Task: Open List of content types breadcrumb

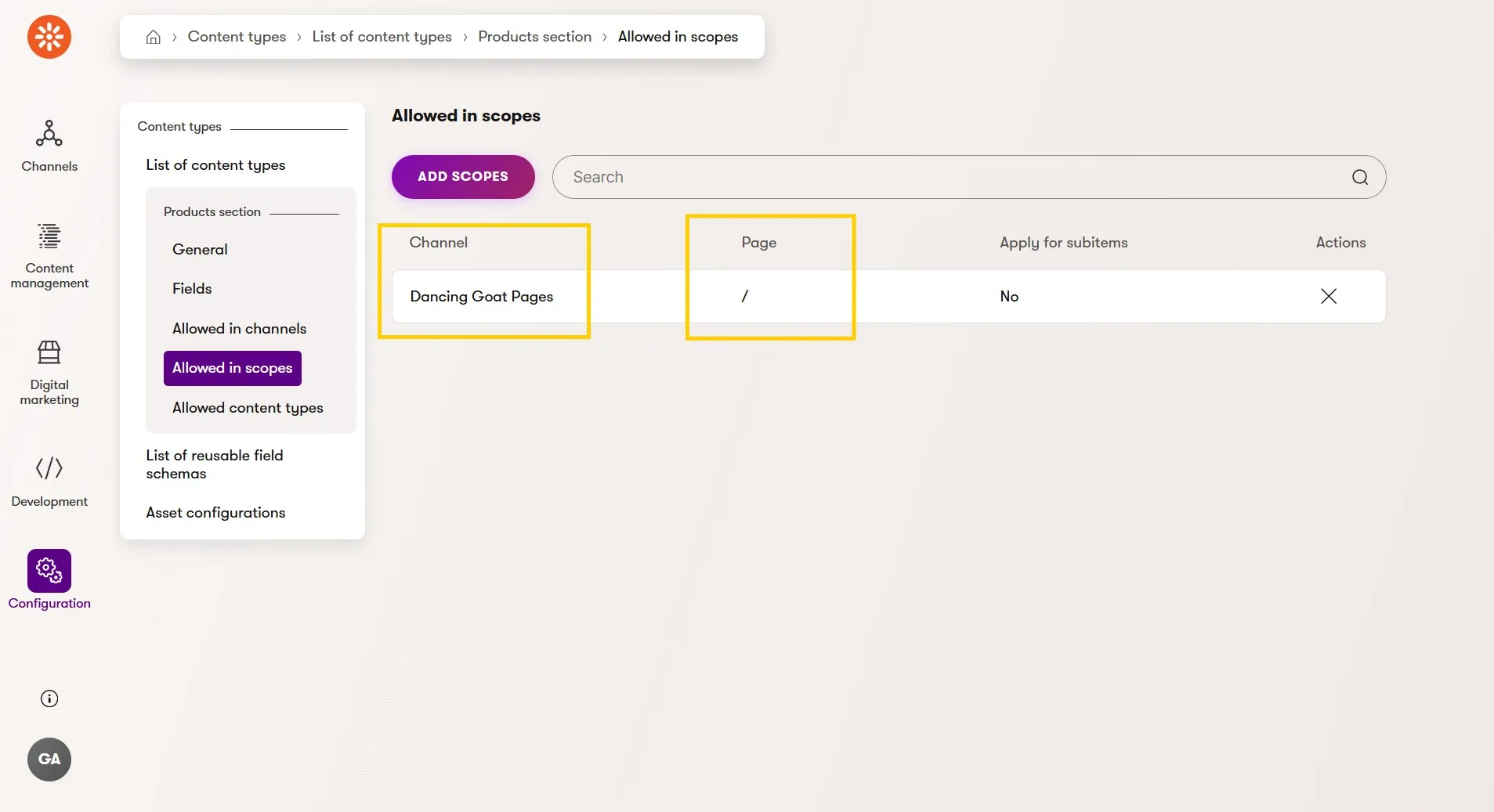Action: (382, 37)
